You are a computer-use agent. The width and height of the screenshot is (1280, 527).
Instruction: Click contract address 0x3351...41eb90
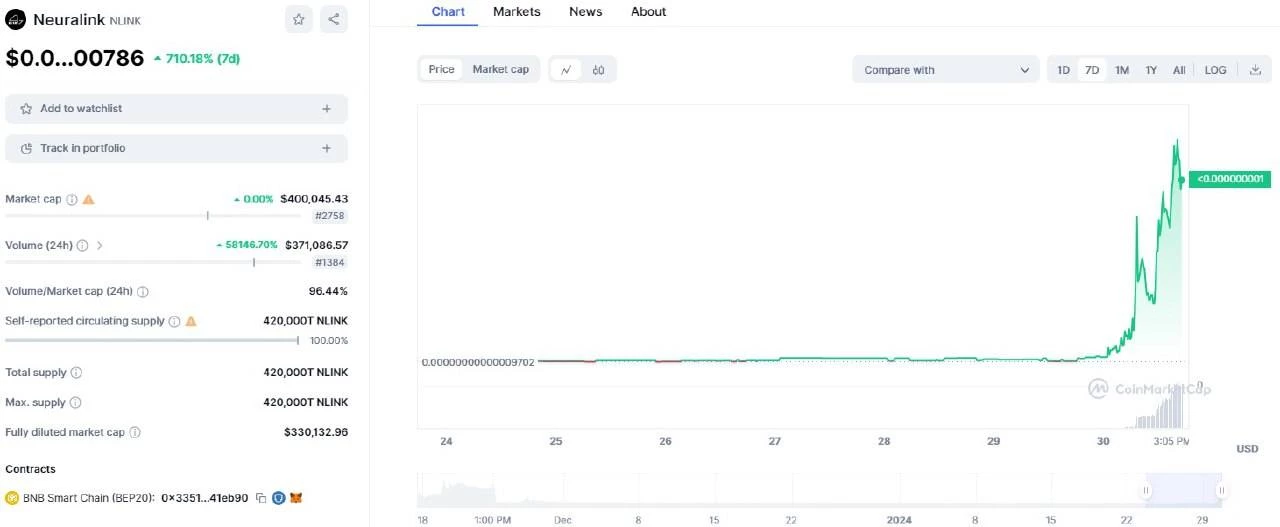point(204,497)
